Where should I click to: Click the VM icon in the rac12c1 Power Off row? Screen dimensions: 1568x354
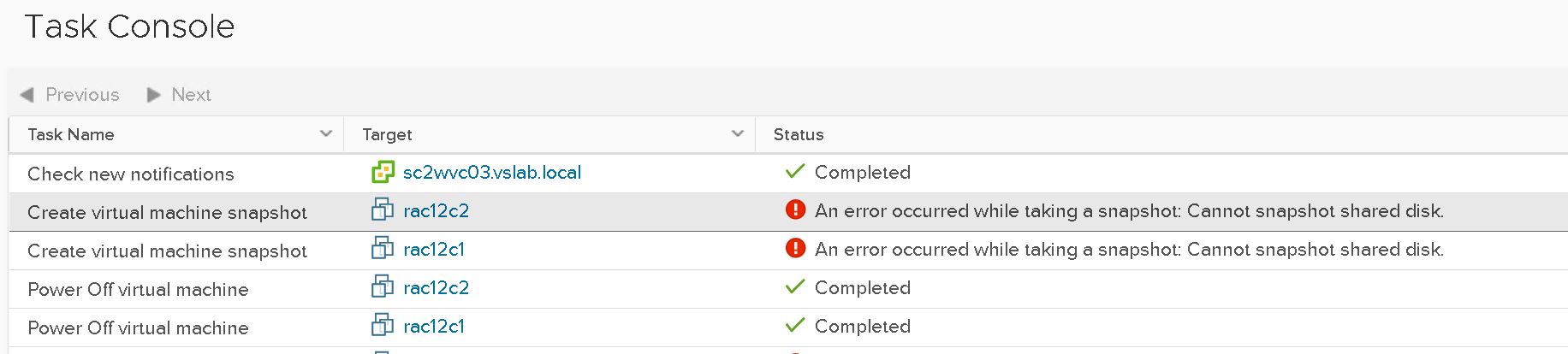tap(383, 326)
